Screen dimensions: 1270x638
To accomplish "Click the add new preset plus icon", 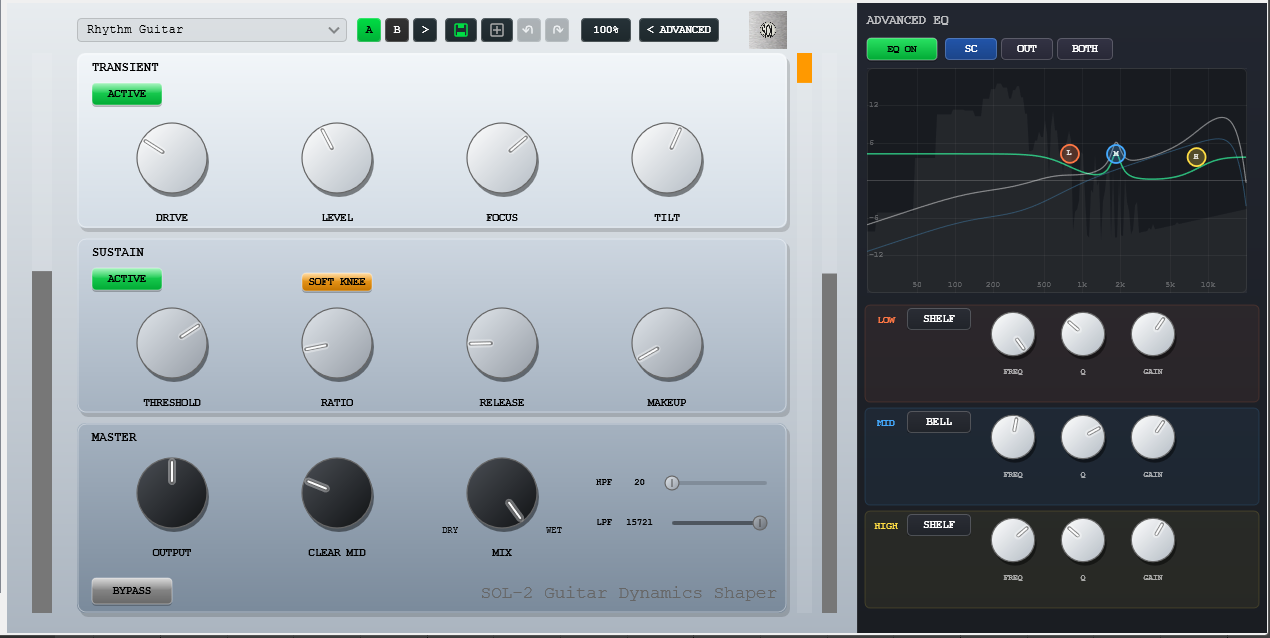I will point(496,30).
